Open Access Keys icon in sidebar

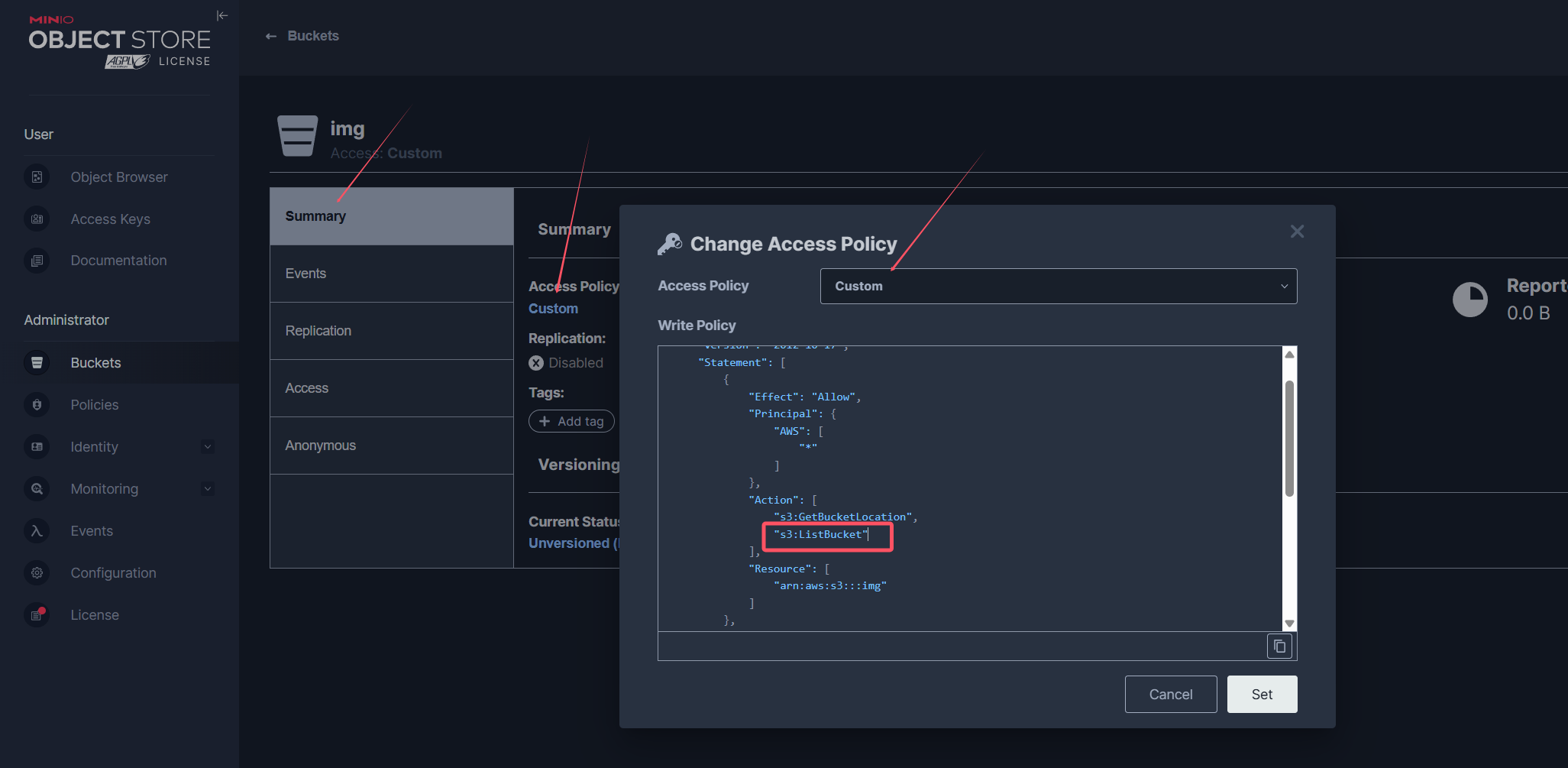point(37,219)
